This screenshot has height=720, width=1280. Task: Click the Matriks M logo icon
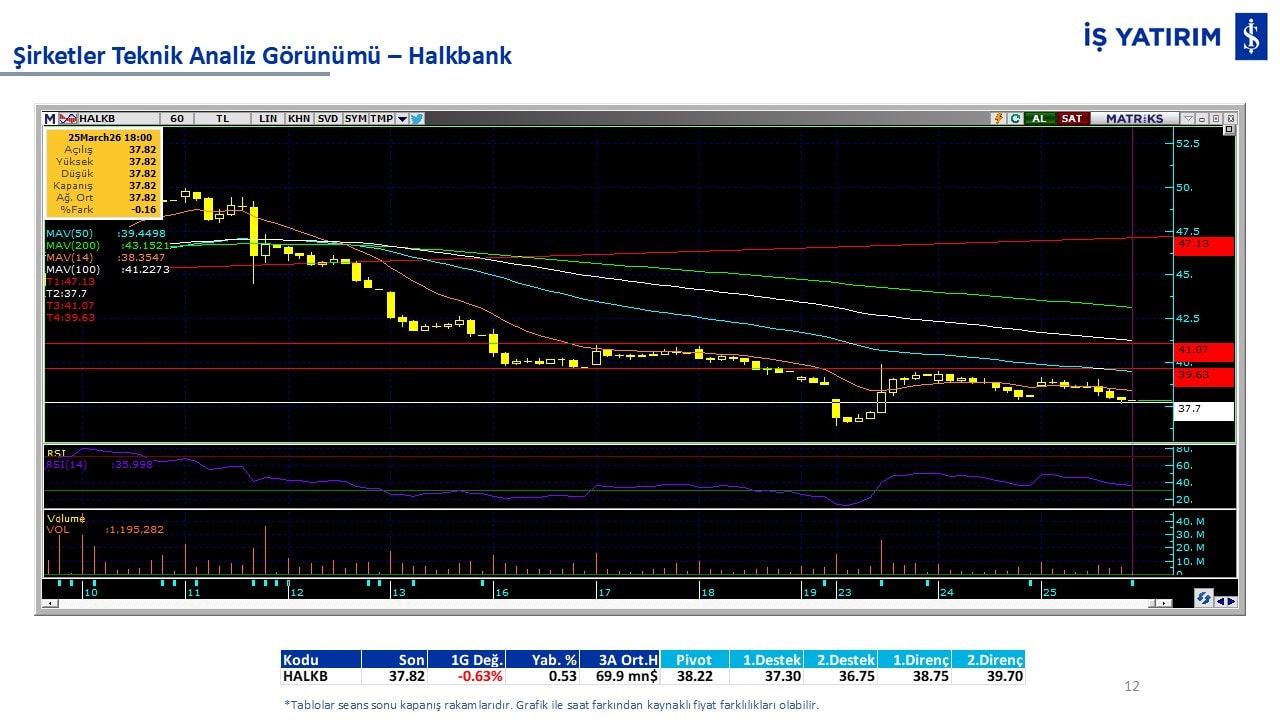point(50,118)
